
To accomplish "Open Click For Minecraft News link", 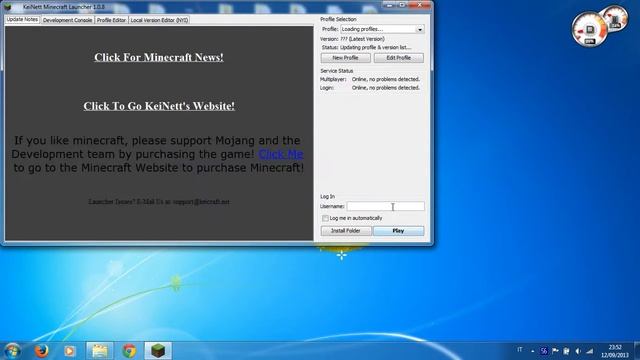I will point(159,57).
